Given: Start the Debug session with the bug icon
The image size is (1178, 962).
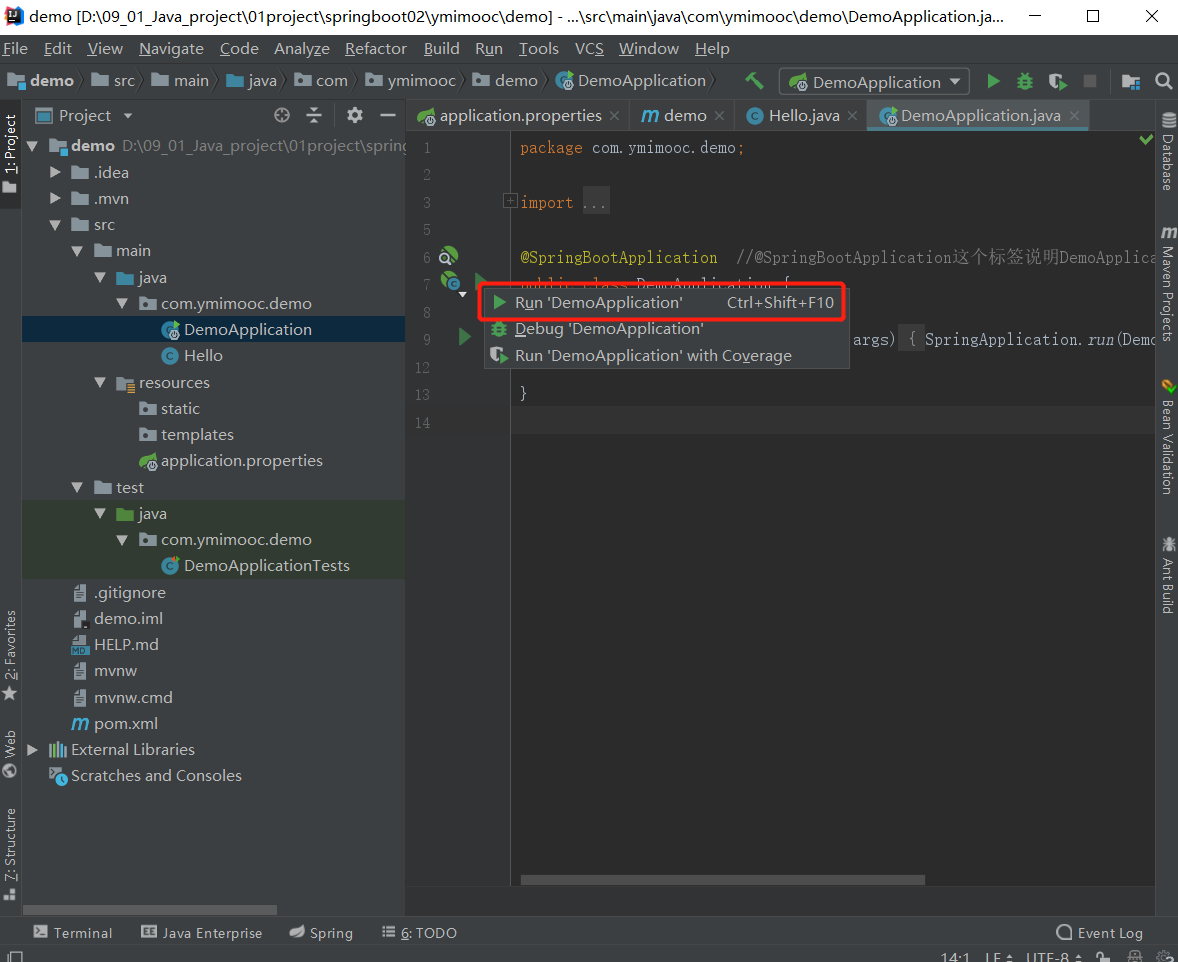Looking at the screenshot, I should [x=1025, y=81].
